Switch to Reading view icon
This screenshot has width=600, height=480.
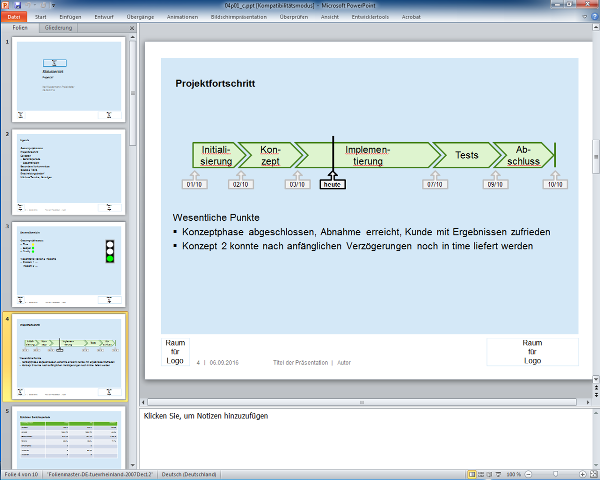pyautogui.click(x=490, y=474)
